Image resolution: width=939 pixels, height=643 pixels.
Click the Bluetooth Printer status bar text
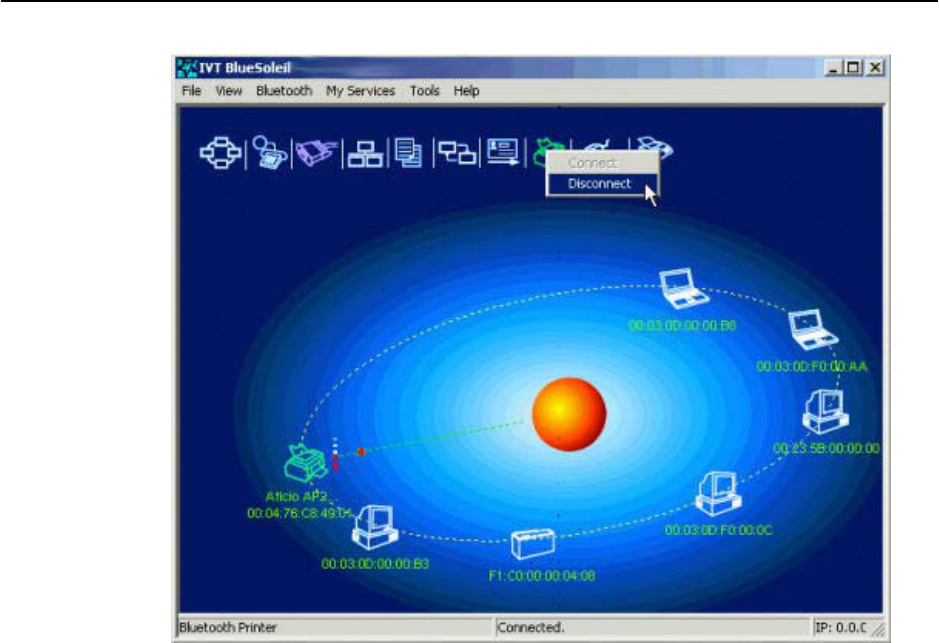tap(228, 627)
